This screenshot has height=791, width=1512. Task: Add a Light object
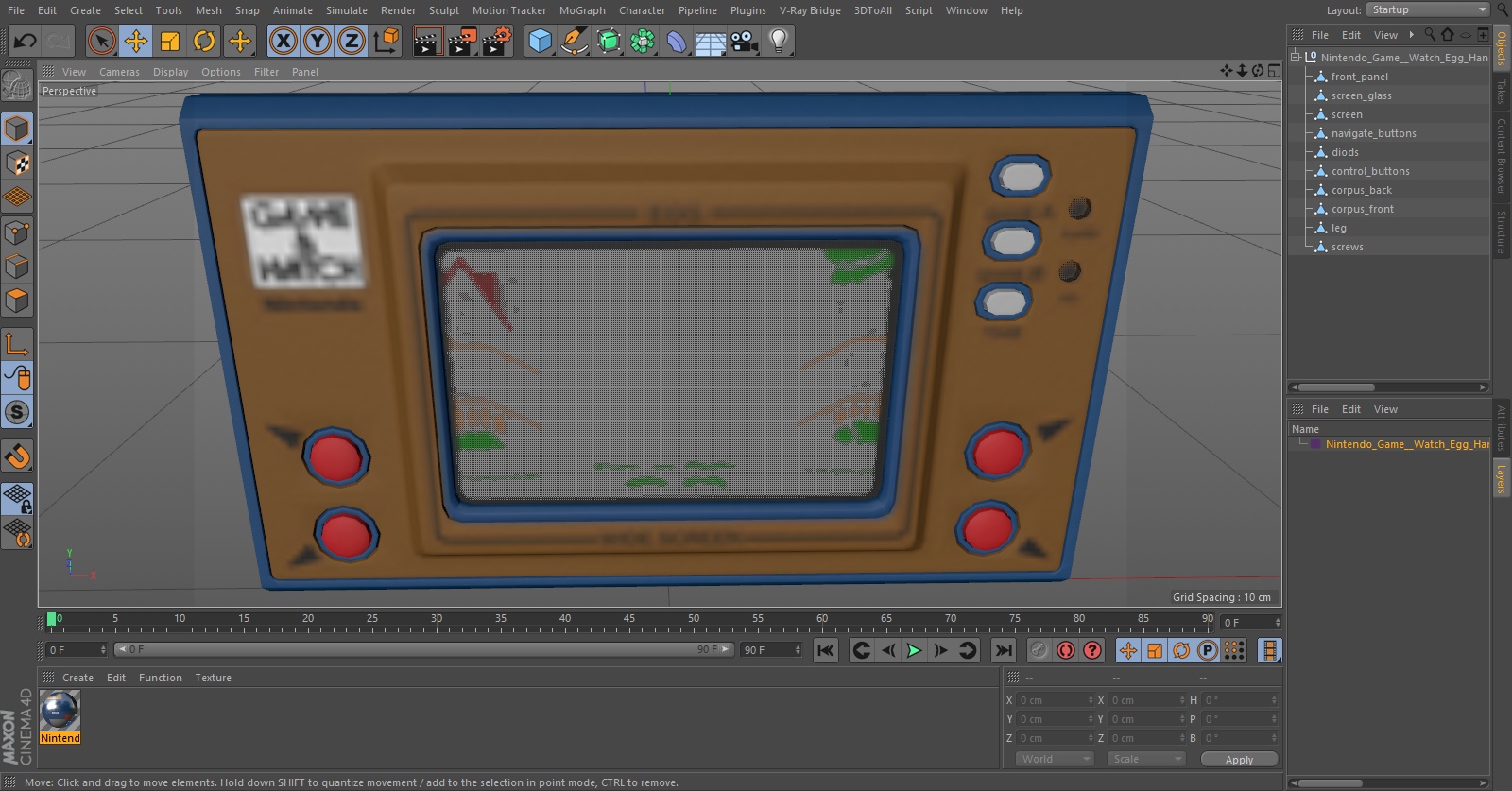pos(778,41)
